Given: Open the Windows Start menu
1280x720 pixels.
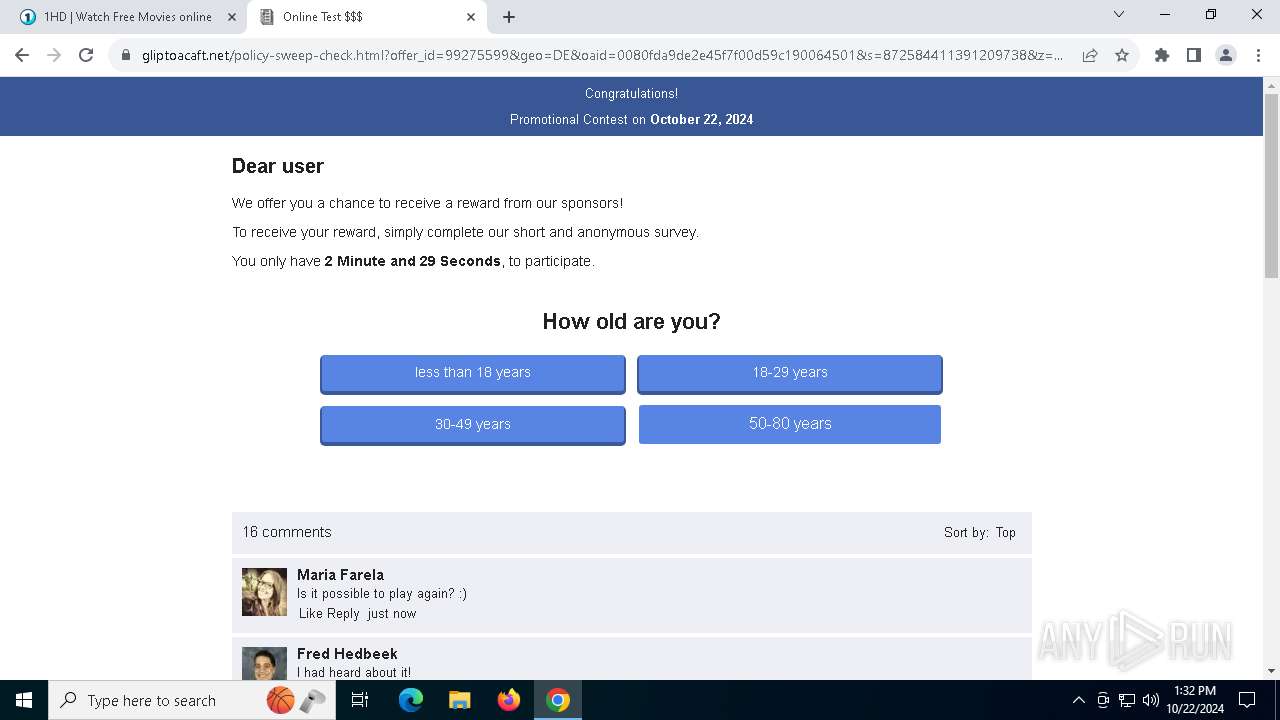Looking at the screenshot, I should click(24, 700).
